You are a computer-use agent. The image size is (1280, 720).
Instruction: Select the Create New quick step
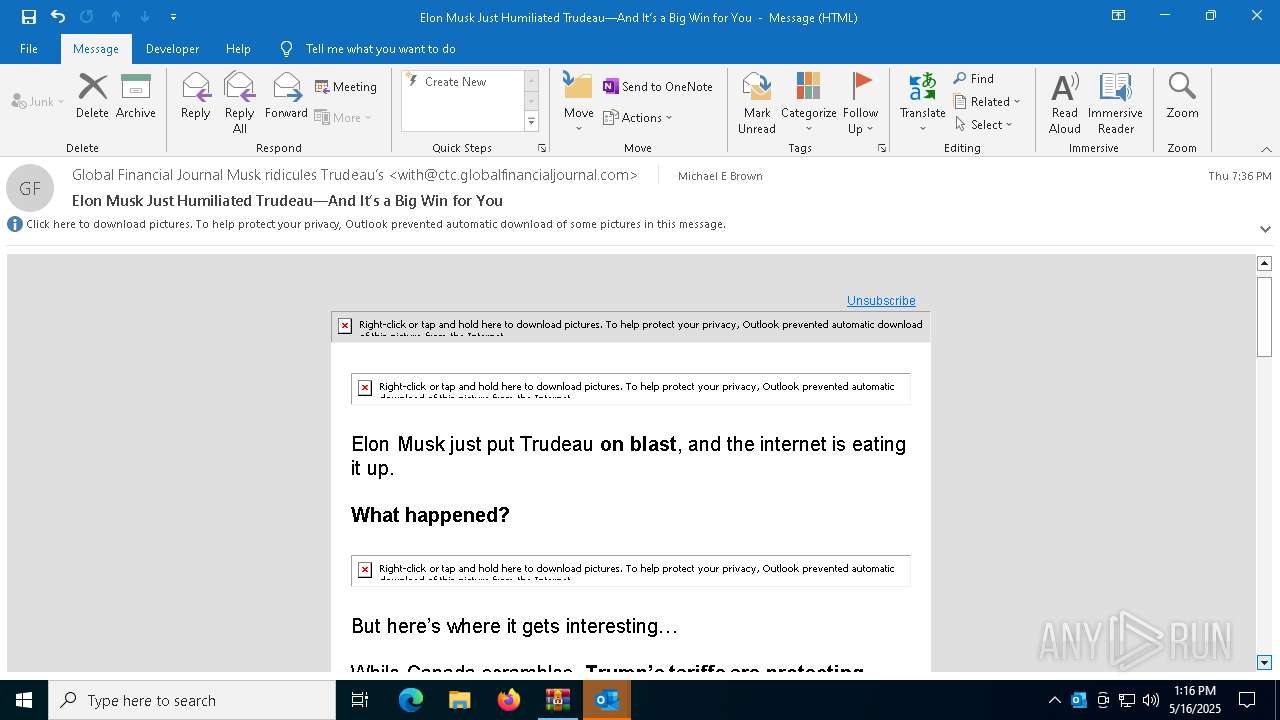point(456,82)
